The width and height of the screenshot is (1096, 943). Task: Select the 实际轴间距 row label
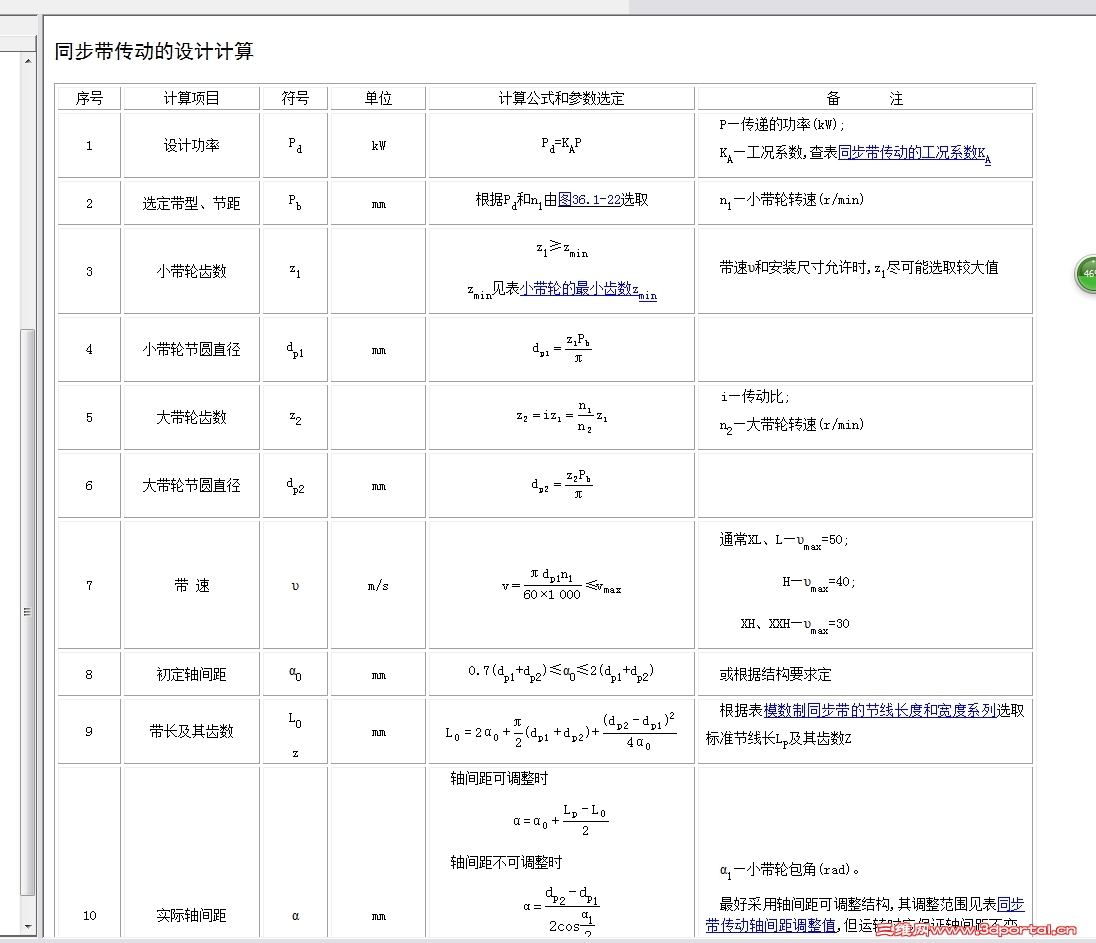pyautogui.click(x=190, y=915)
